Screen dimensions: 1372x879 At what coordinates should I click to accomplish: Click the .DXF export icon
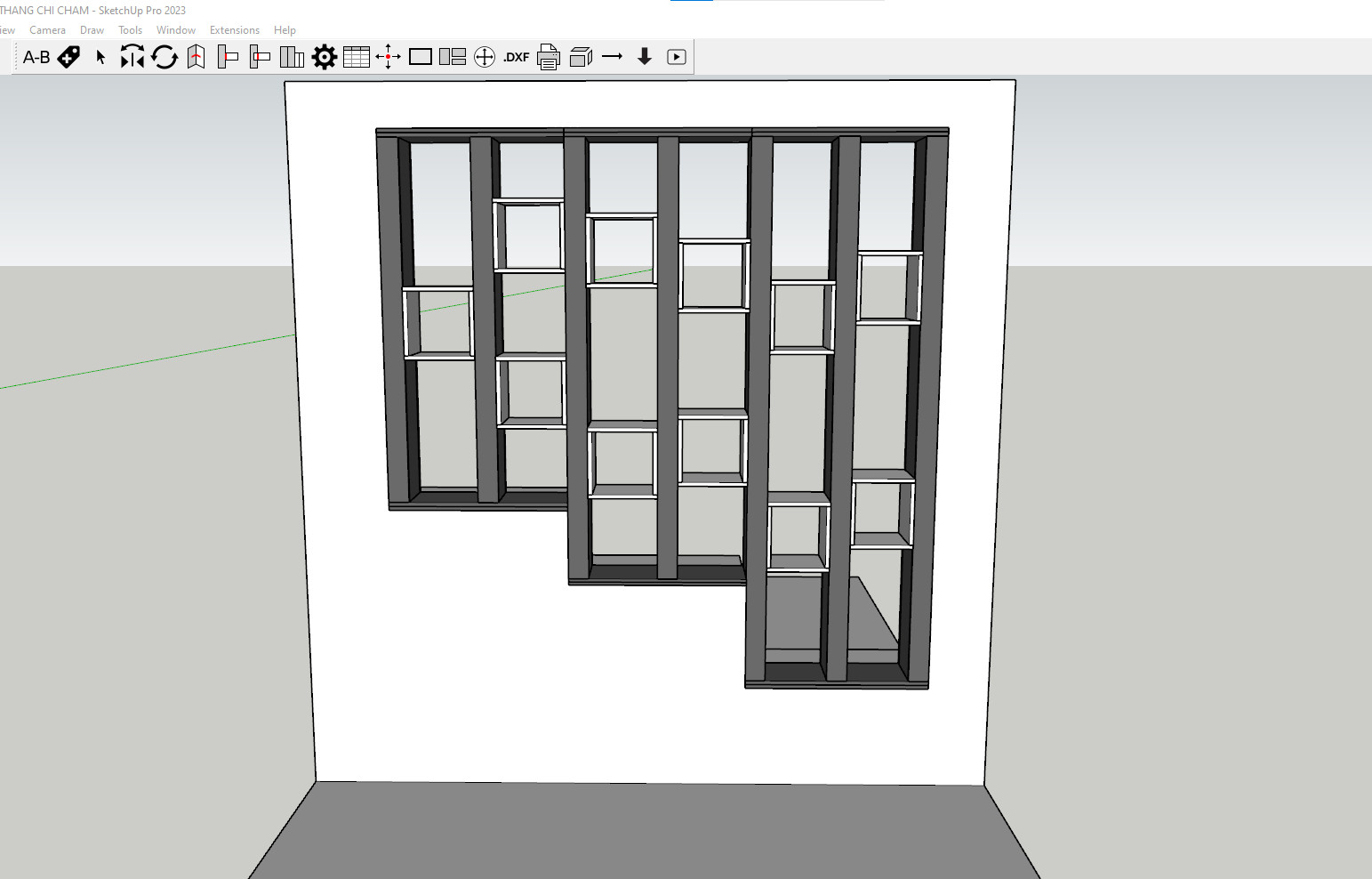pyautogui.click(x=517, y=57)
